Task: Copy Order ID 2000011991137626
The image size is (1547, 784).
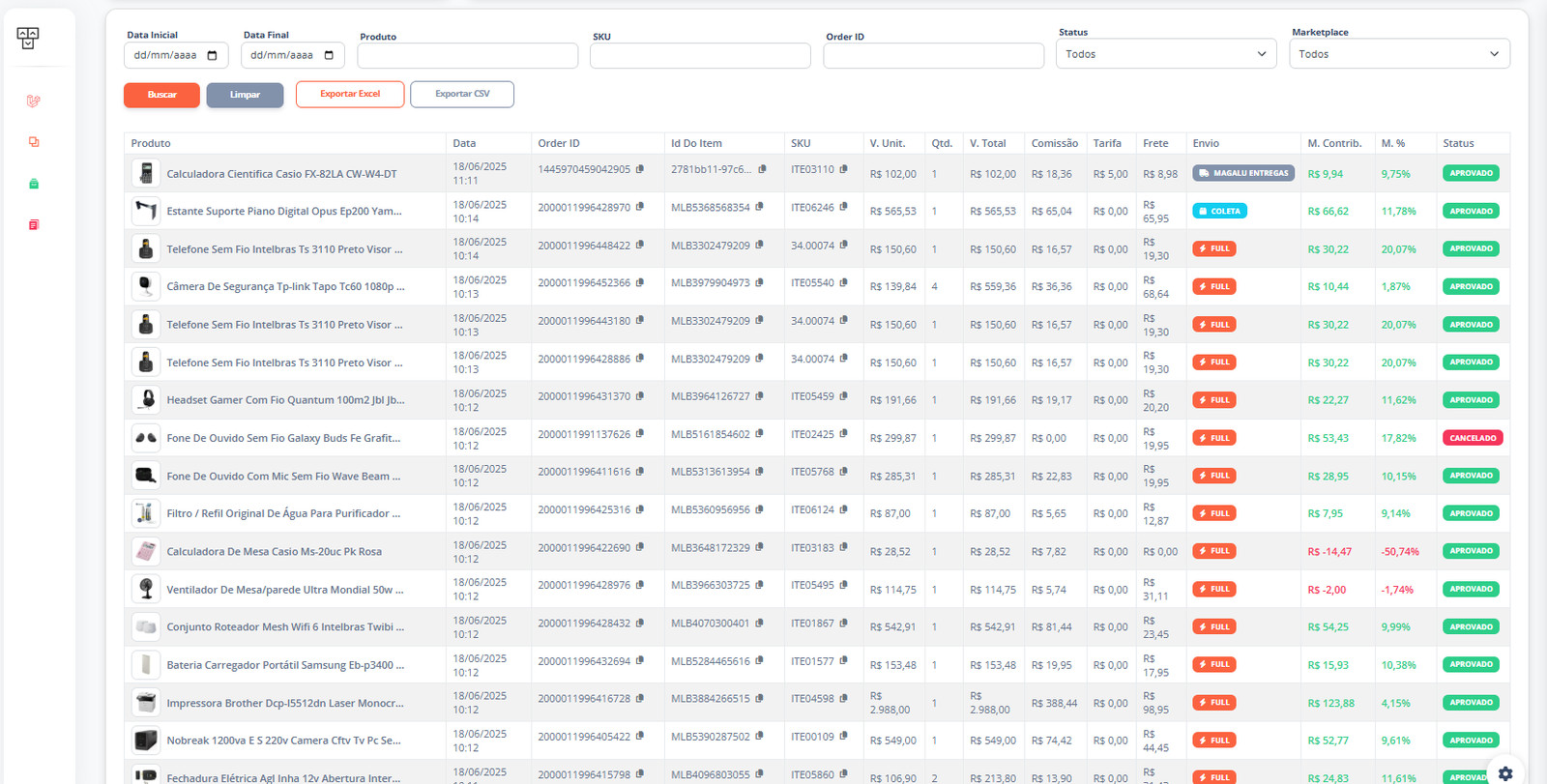Action: coord(640,434)
